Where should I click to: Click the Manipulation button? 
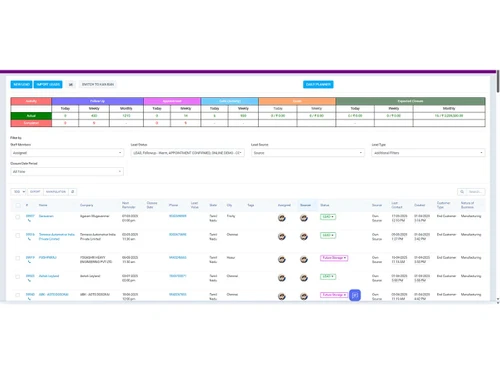pos(56,192)
